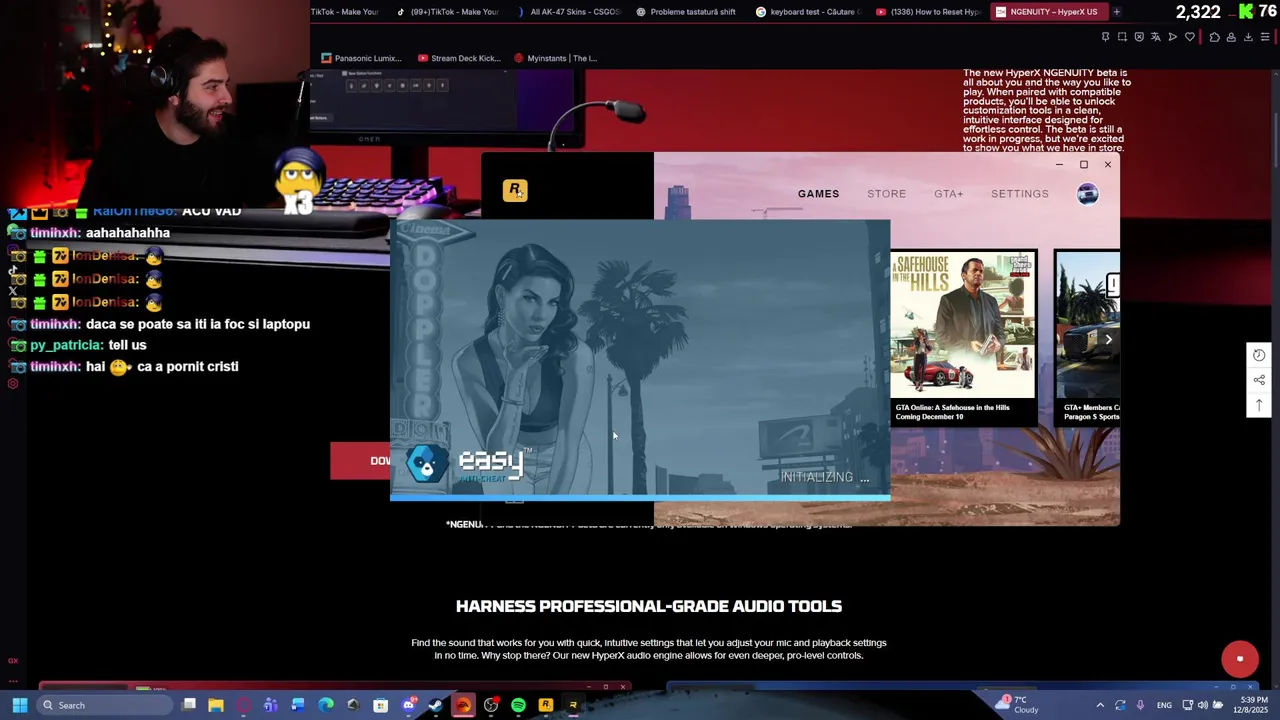Open the Windows Start menu

20,705
